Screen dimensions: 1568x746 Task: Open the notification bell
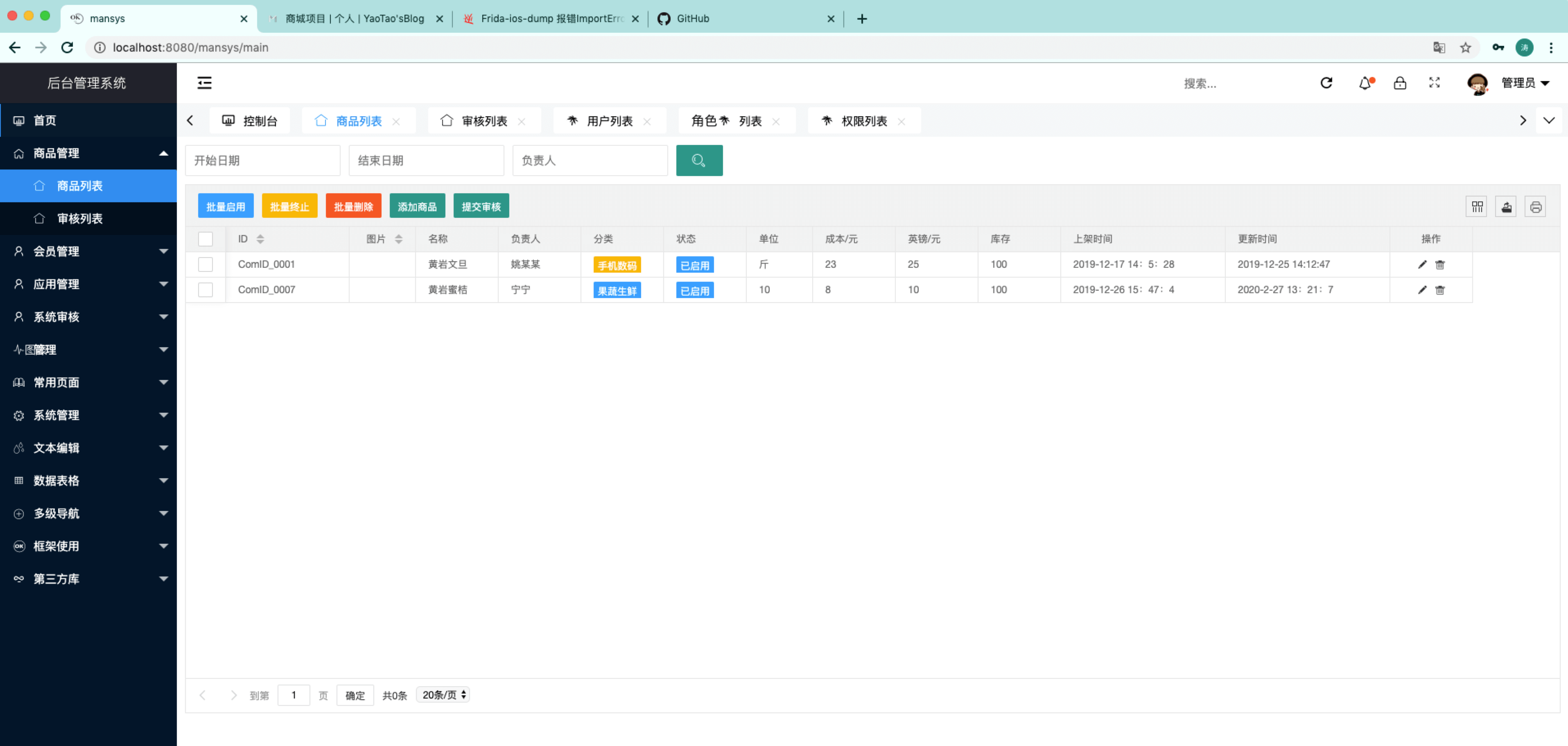click(x=1365, y=83)
